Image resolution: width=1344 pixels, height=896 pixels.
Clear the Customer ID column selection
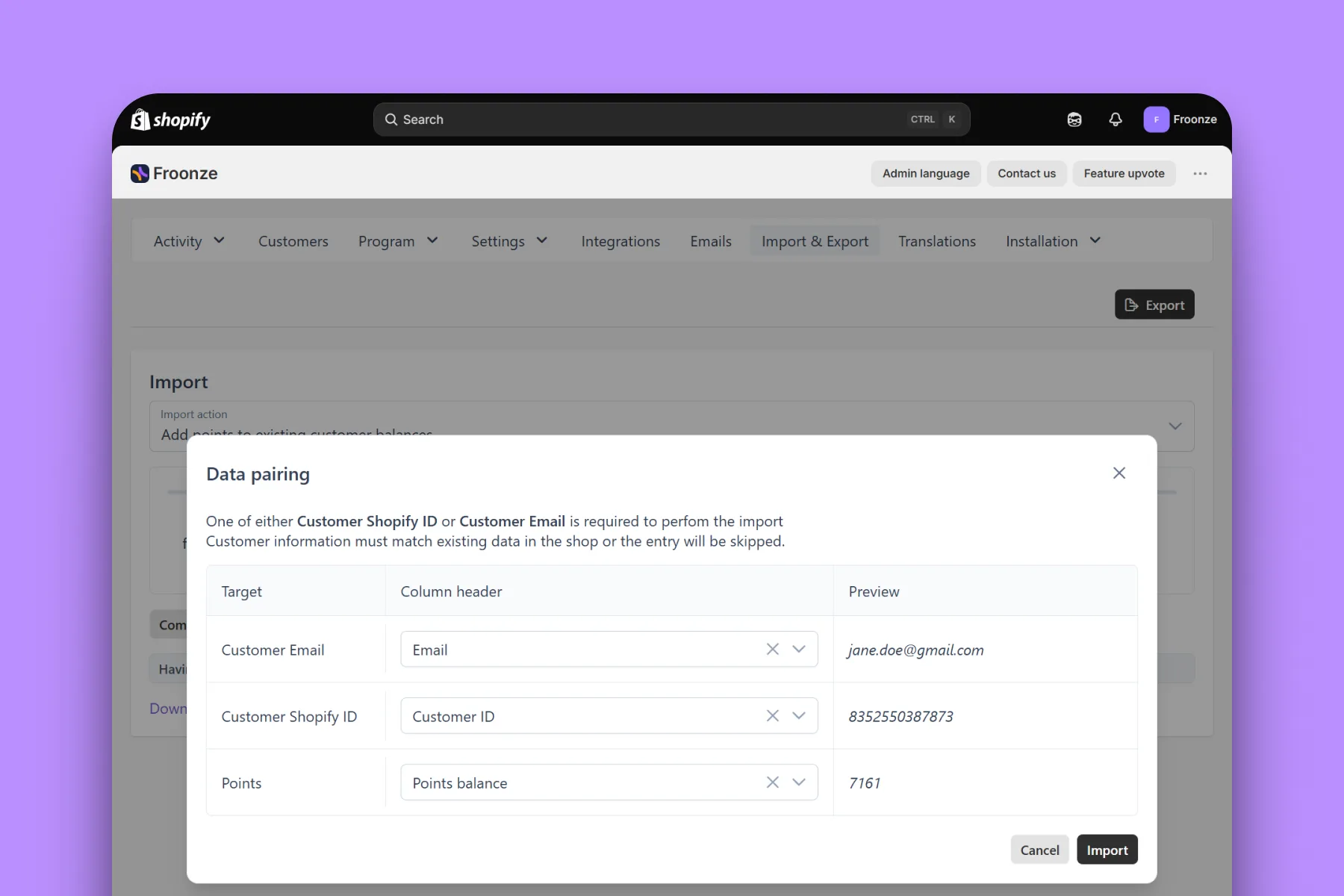pos(773,716)
